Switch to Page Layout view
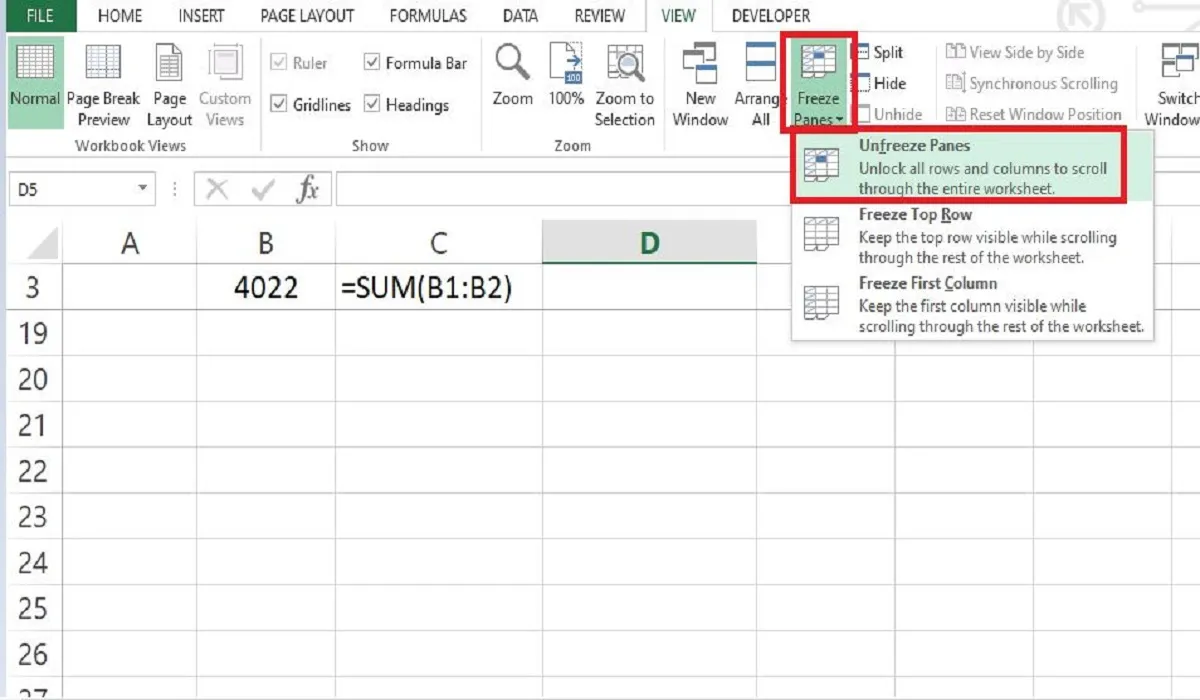Viewport: 1200px width, 700px height. [x=169, y=86]
